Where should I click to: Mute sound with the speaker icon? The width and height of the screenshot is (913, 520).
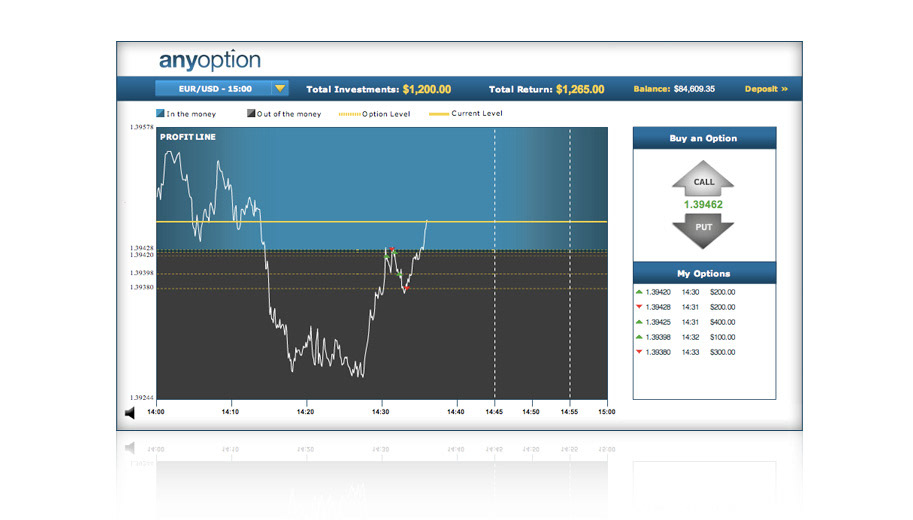coord(130,413)
